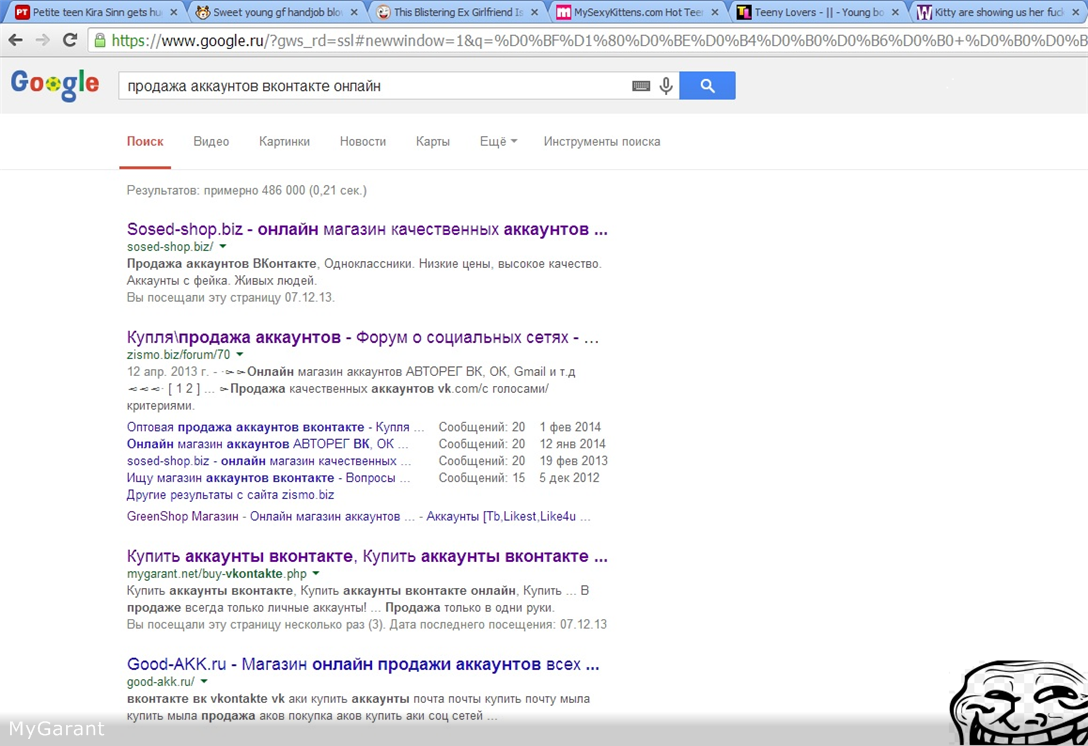Open the Новости tab
1088x746 pixels.
[363, 142]
